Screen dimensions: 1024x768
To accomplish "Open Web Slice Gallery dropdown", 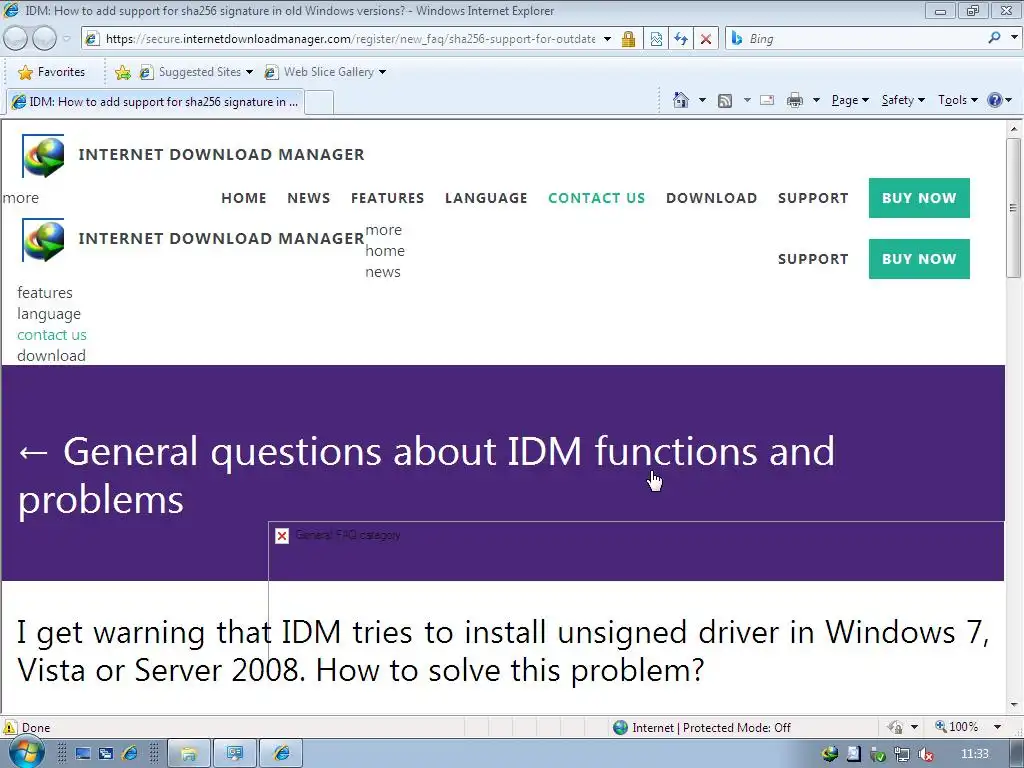I will [x=325, y=72].
